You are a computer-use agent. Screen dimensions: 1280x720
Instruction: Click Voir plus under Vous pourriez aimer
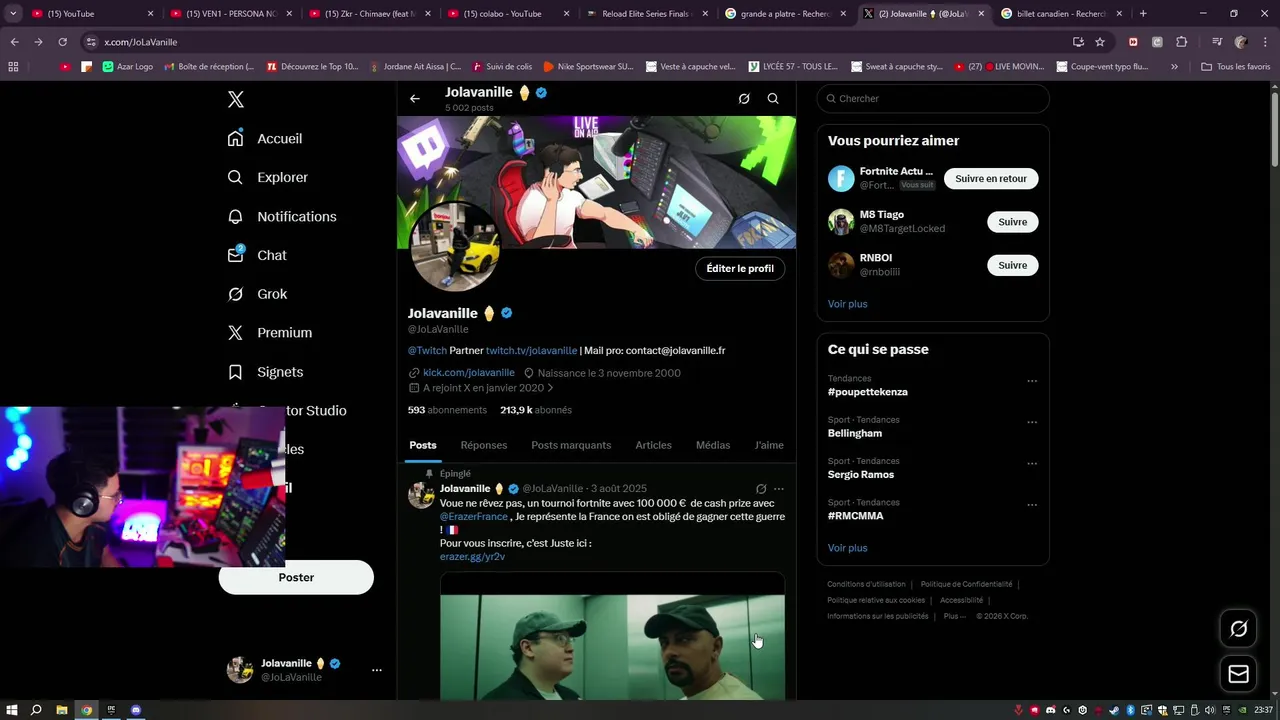tap(848, 304)
